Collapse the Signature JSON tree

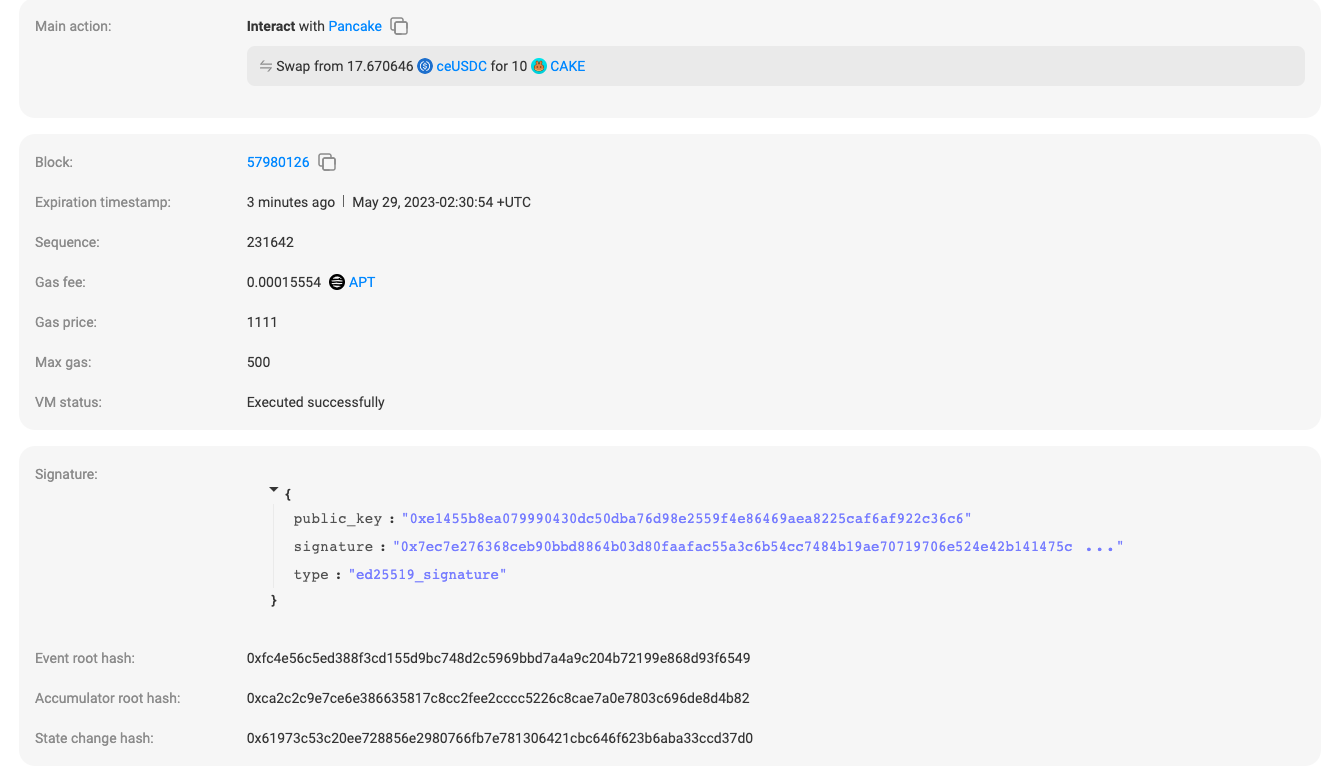point(274,490)
